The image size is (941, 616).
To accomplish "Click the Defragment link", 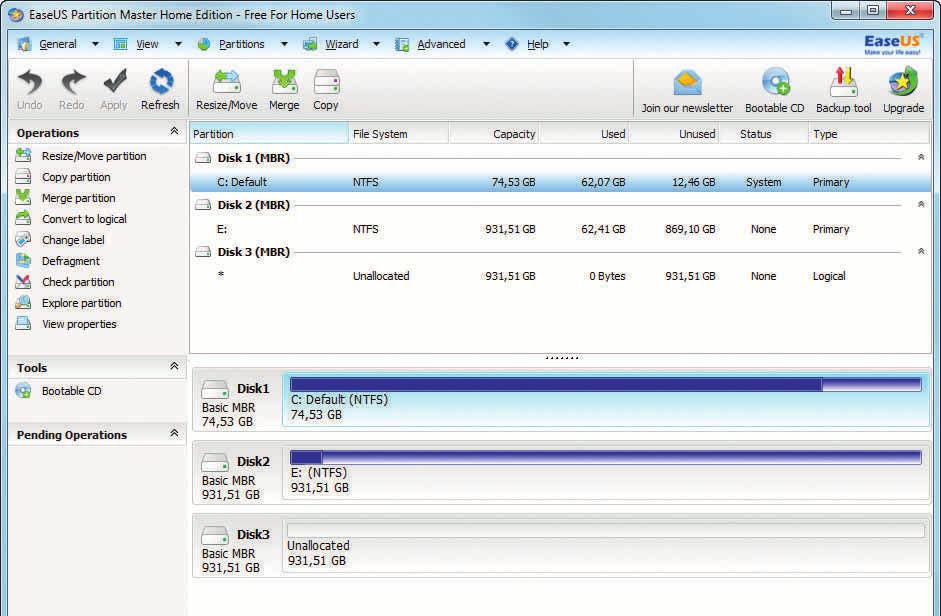I will (x=71, y=261).
